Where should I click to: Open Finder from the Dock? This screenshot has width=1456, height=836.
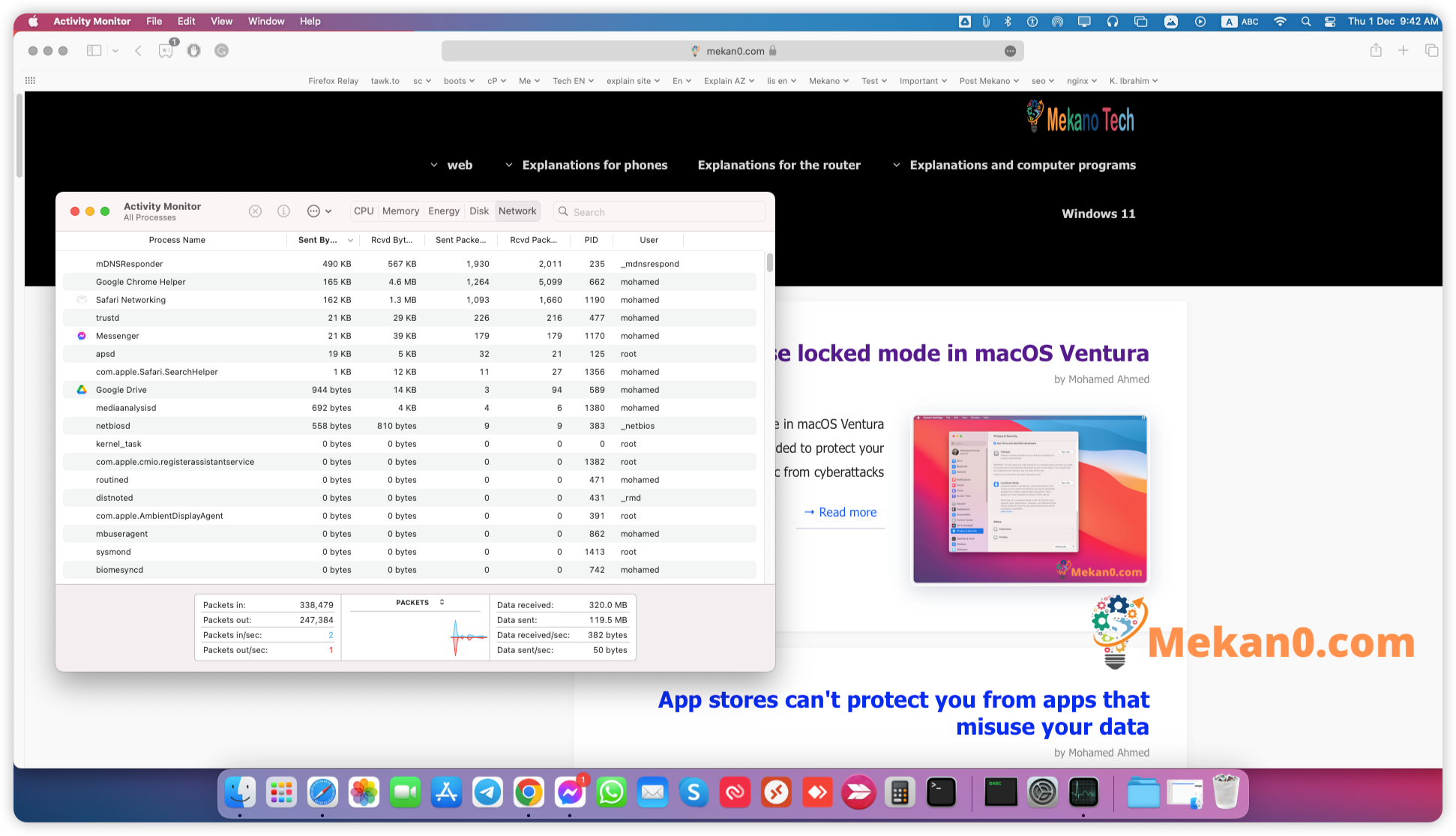coord(240,793)
